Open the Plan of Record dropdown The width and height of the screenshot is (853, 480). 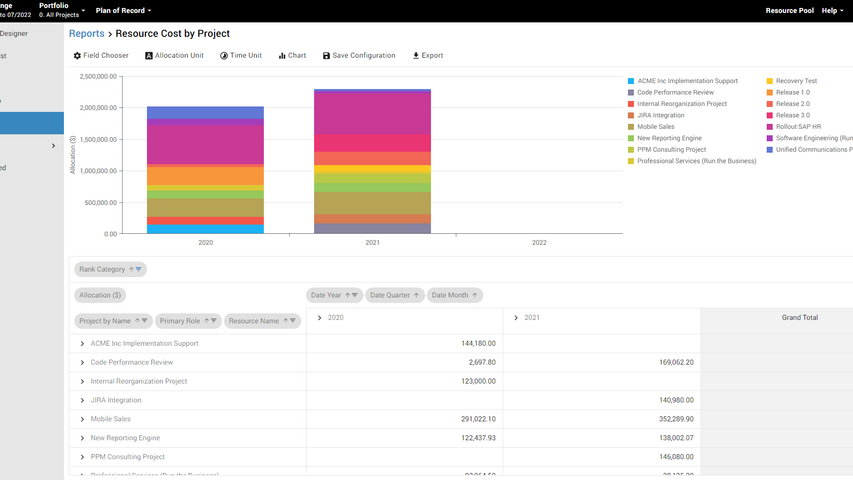click(123, 10)
